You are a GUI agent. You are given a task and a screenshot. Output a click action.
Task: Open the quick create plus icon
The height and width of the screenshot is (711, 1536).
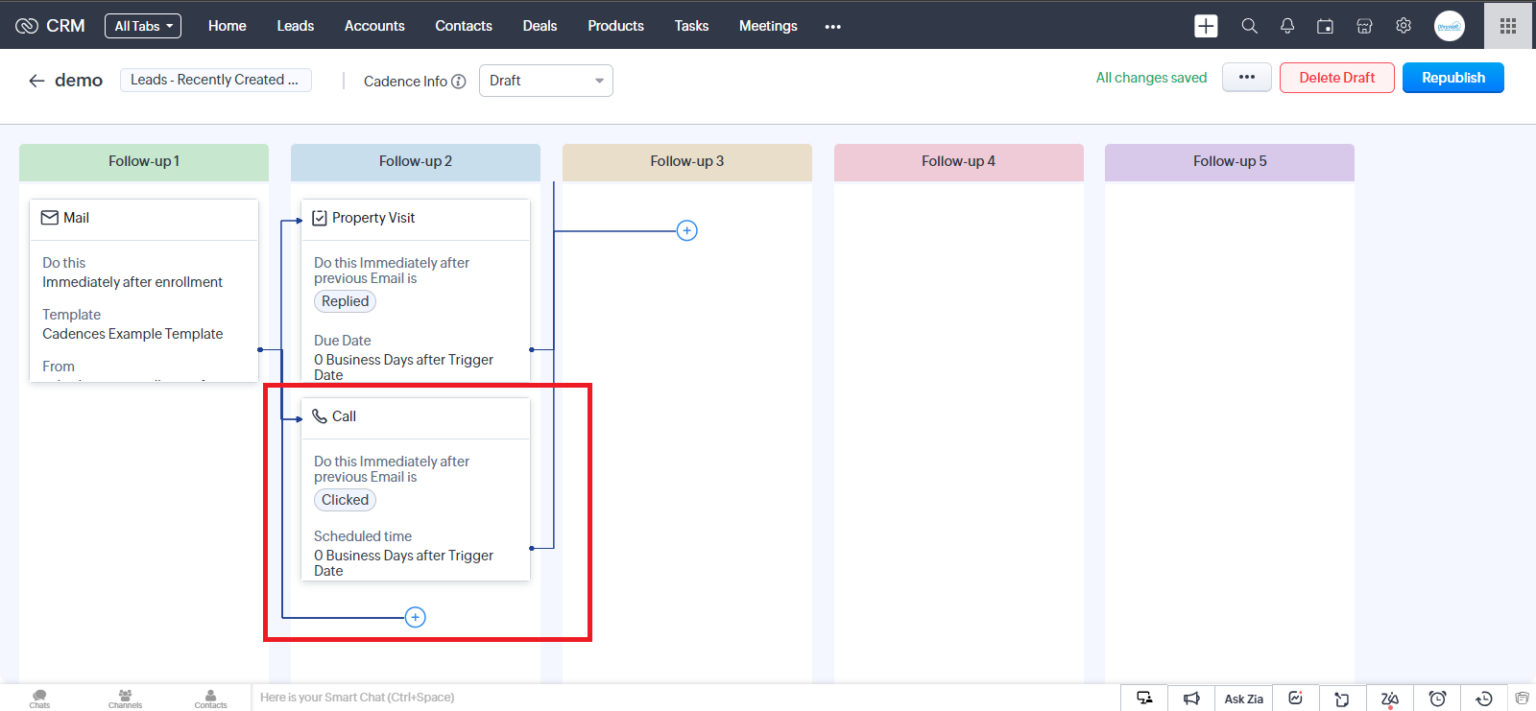[1206, 26]
